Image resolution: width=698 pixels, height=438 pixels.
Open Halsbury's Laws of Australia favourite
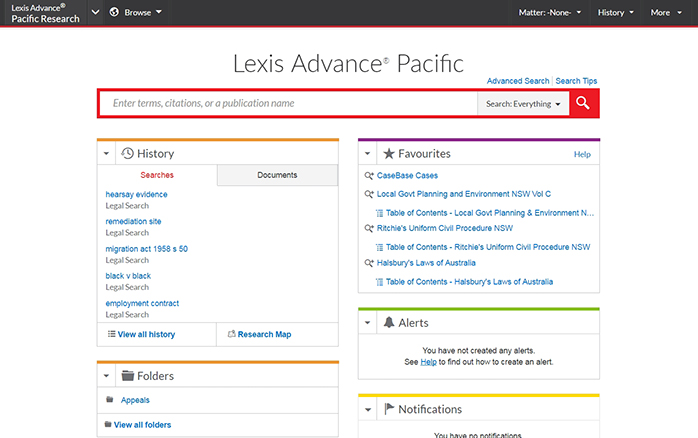point(426,263)
